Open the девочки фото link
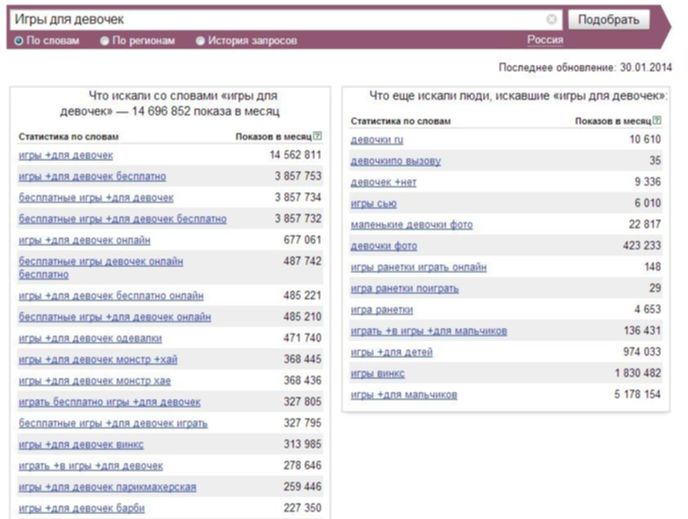Screen dimensions: 688x519 pos(384,246)
